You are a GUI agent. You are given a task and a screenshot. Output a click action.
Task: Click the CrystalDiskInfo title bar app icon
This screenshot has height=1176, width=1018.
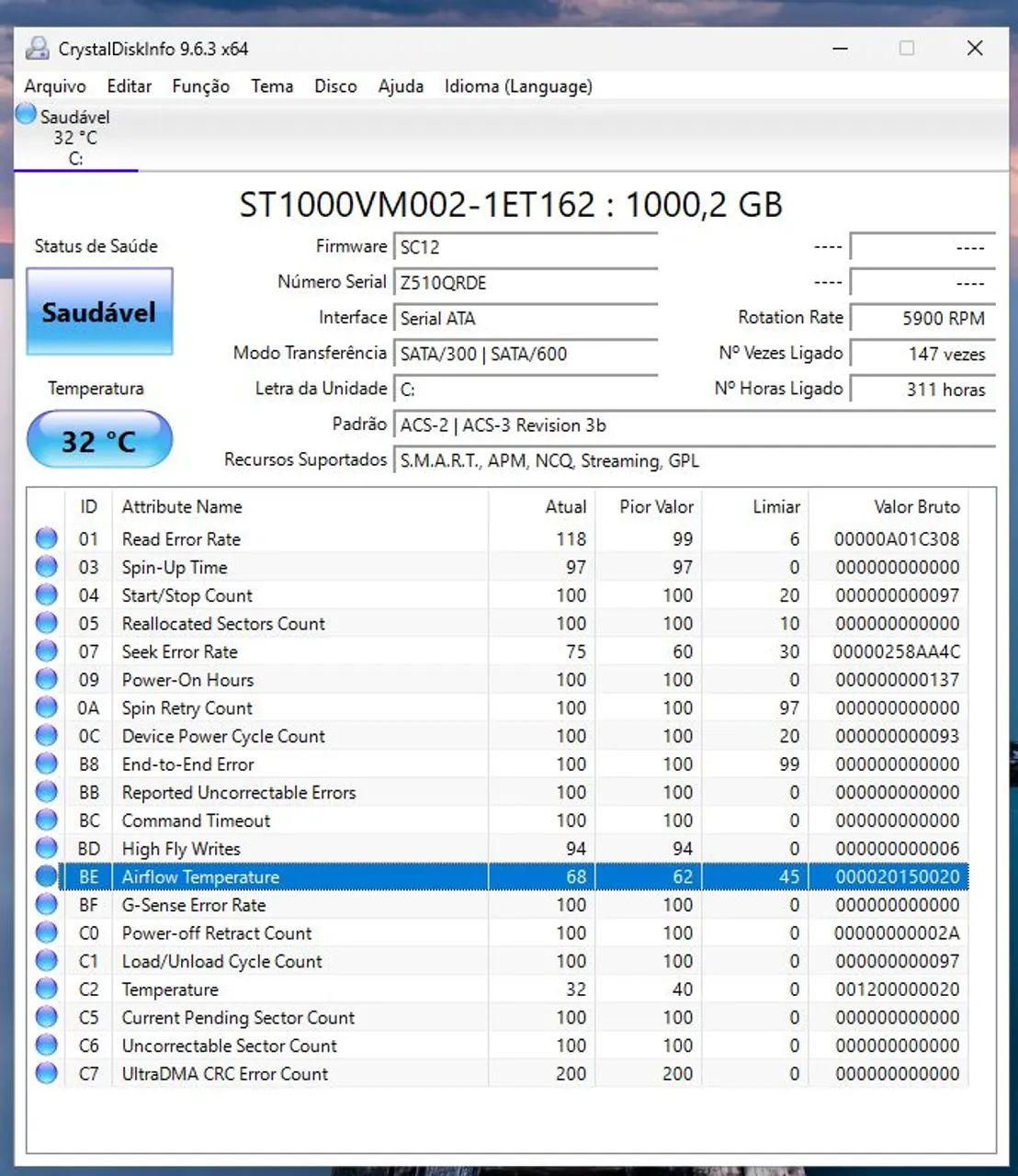click(x=37, y=49)
